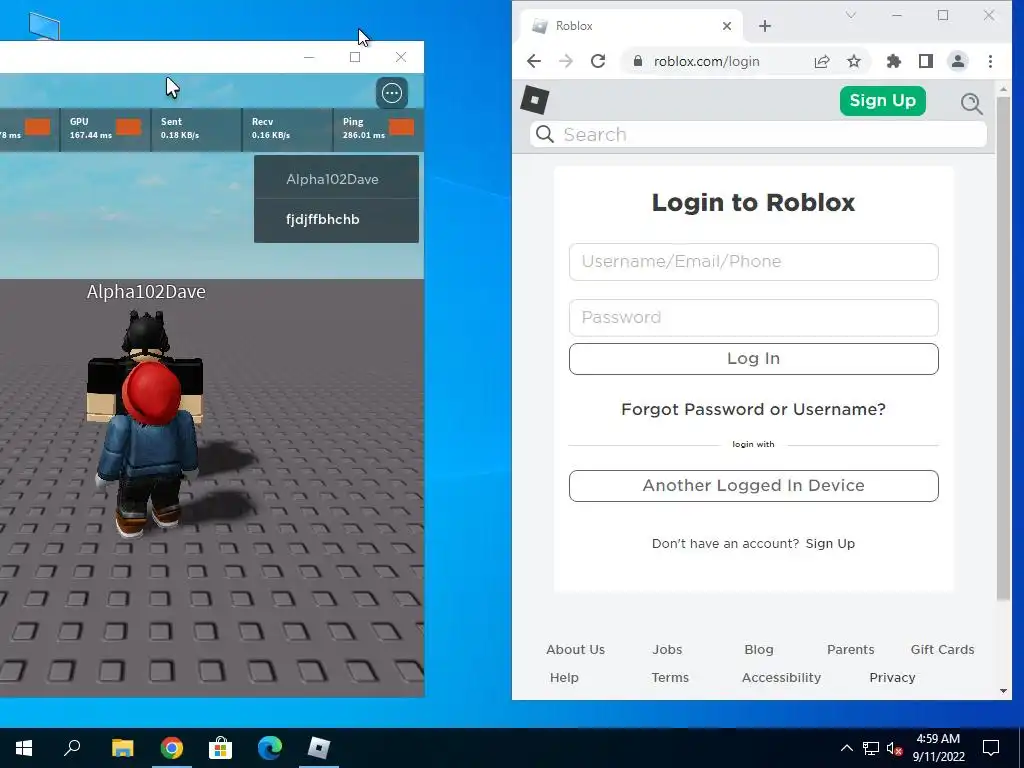Open the Blog footer link
The width and height of the screenshot is (1024, 768).
(x=759, y=650)
